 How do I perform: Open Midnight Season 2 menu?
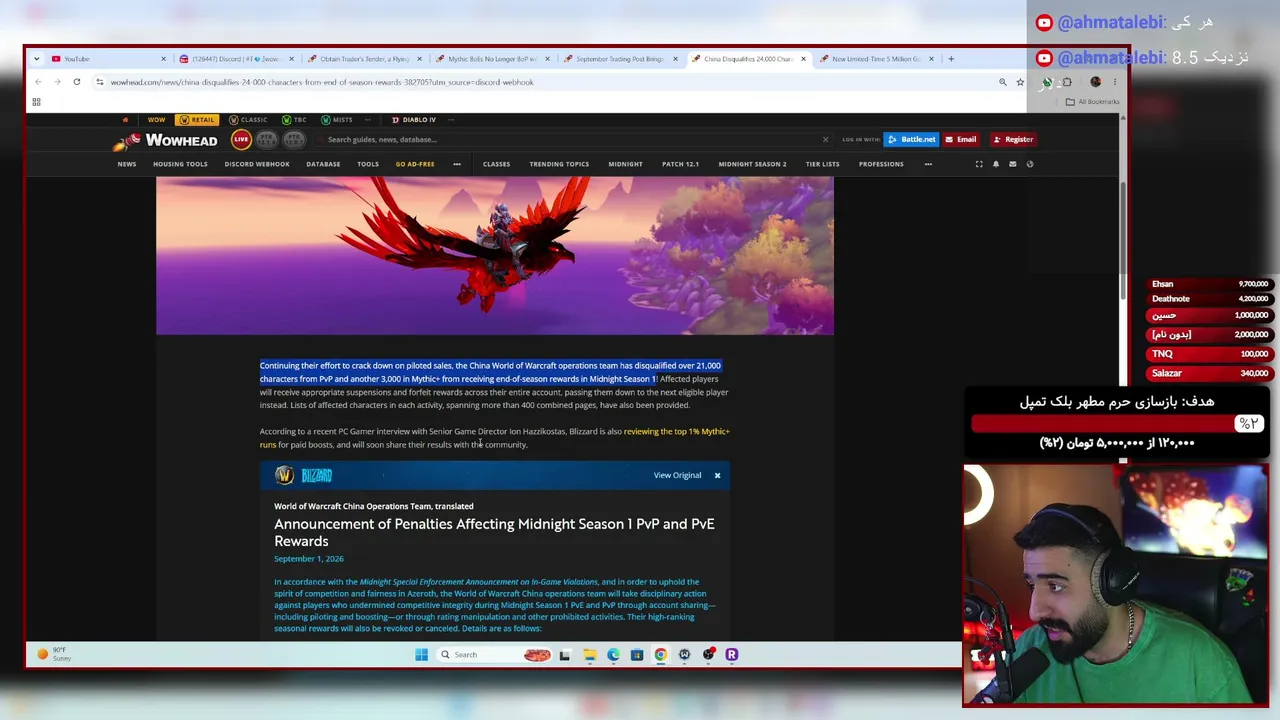click(x=752, y=164)
